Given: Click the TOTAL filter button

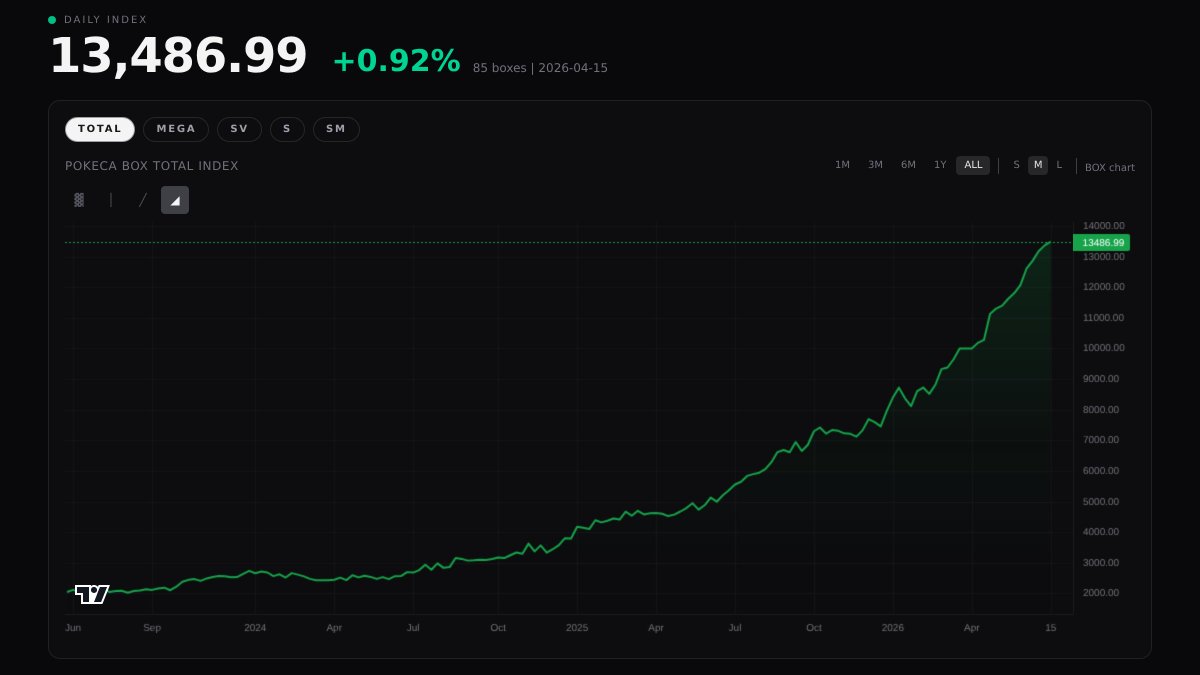Looking at the screenshot, I should coord(100,129).
